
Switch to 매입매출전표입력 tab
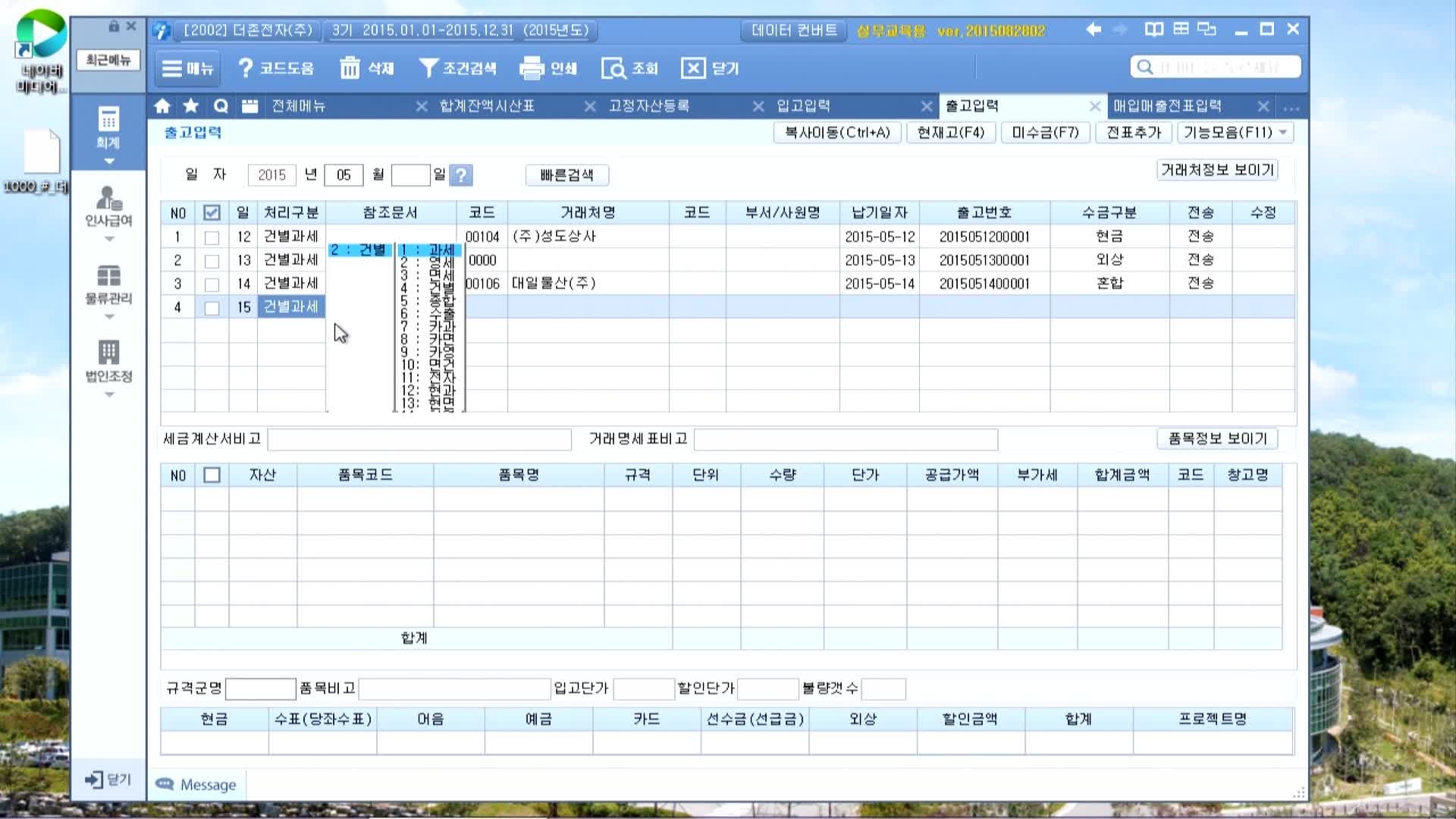[x=1167, y=106]
